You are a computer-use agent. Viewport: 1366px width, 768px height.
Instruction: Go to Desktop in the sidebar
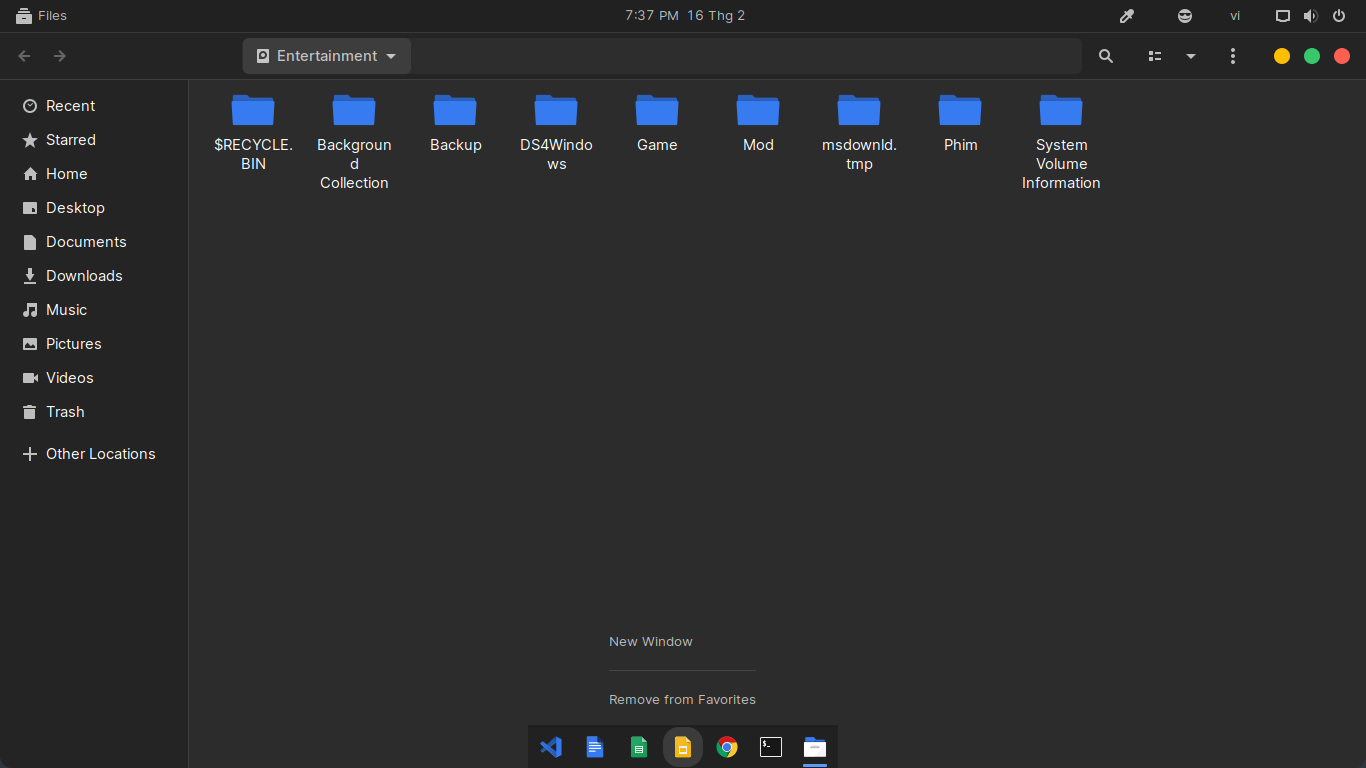pyautogui.click(x=94, y=208)
